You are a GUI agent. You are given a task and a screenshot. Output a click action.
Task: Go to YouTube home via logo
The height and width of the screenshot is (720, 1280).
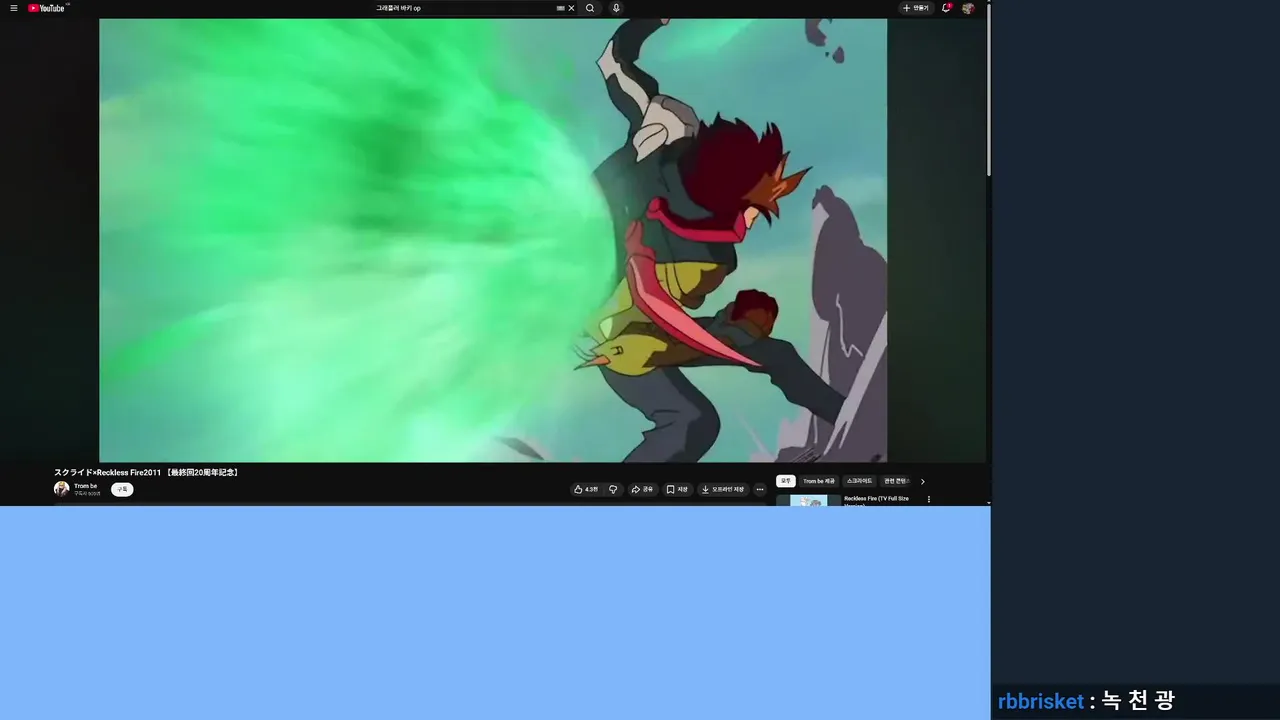tap(48, 8)
